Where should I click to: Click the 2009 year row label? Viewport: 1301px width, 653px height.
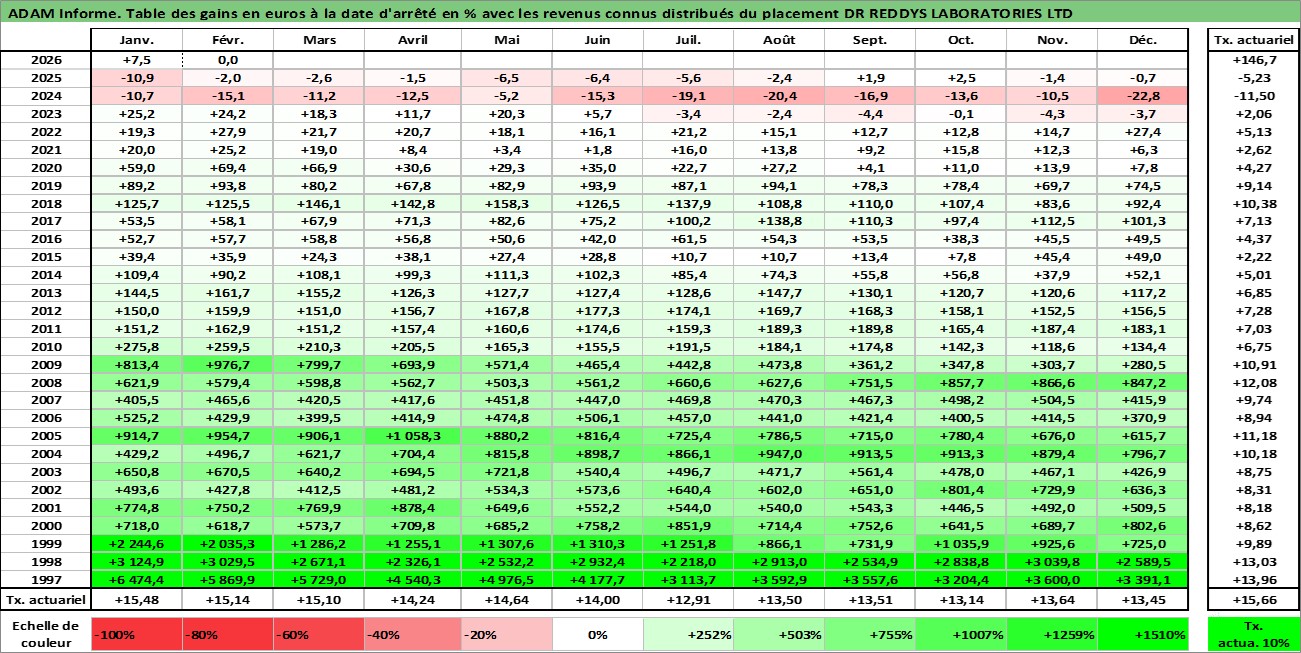coord(46,365)
